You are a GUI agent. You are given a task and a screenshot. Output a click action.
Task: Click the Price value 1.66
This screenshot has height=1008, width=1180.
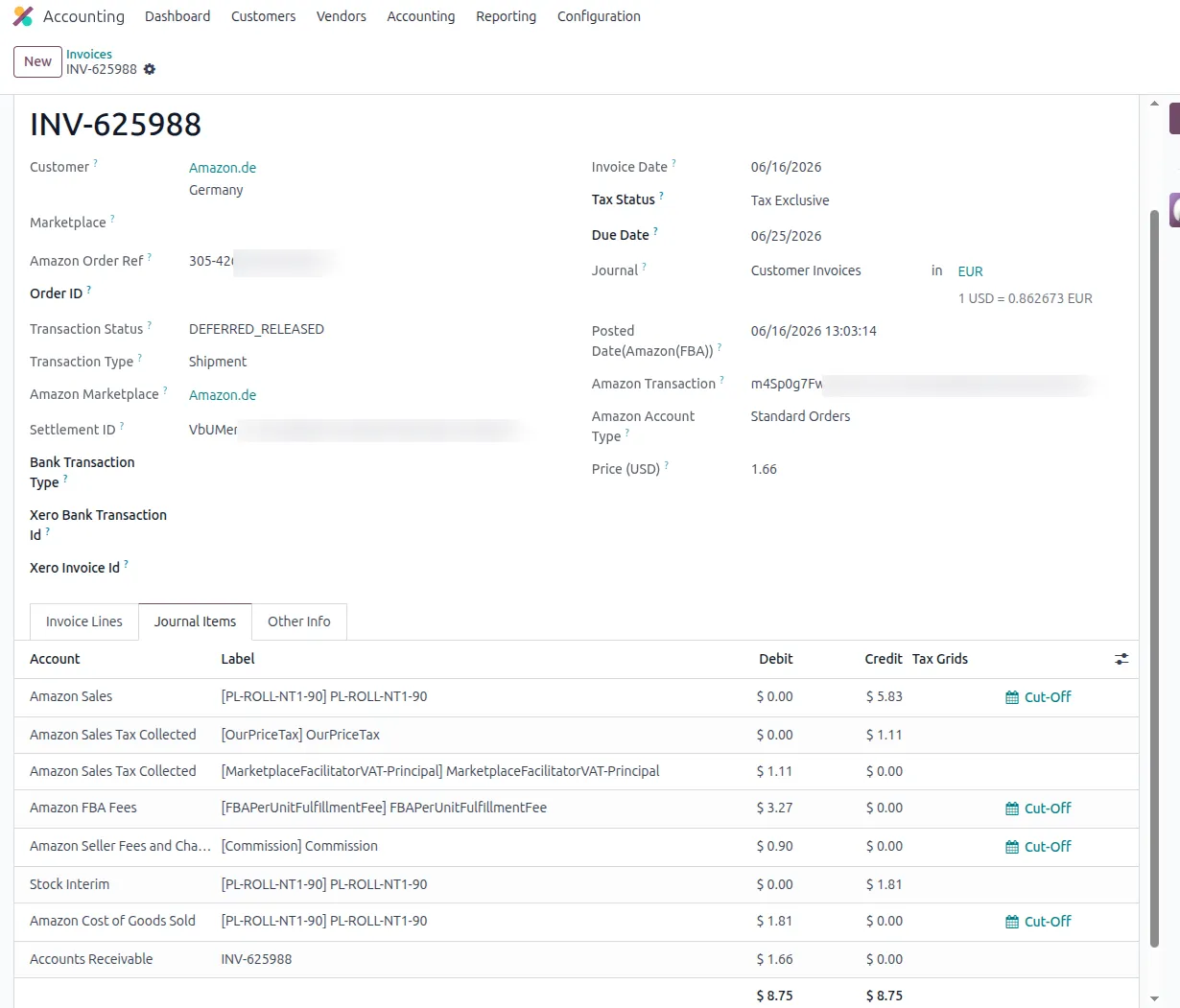764,469
